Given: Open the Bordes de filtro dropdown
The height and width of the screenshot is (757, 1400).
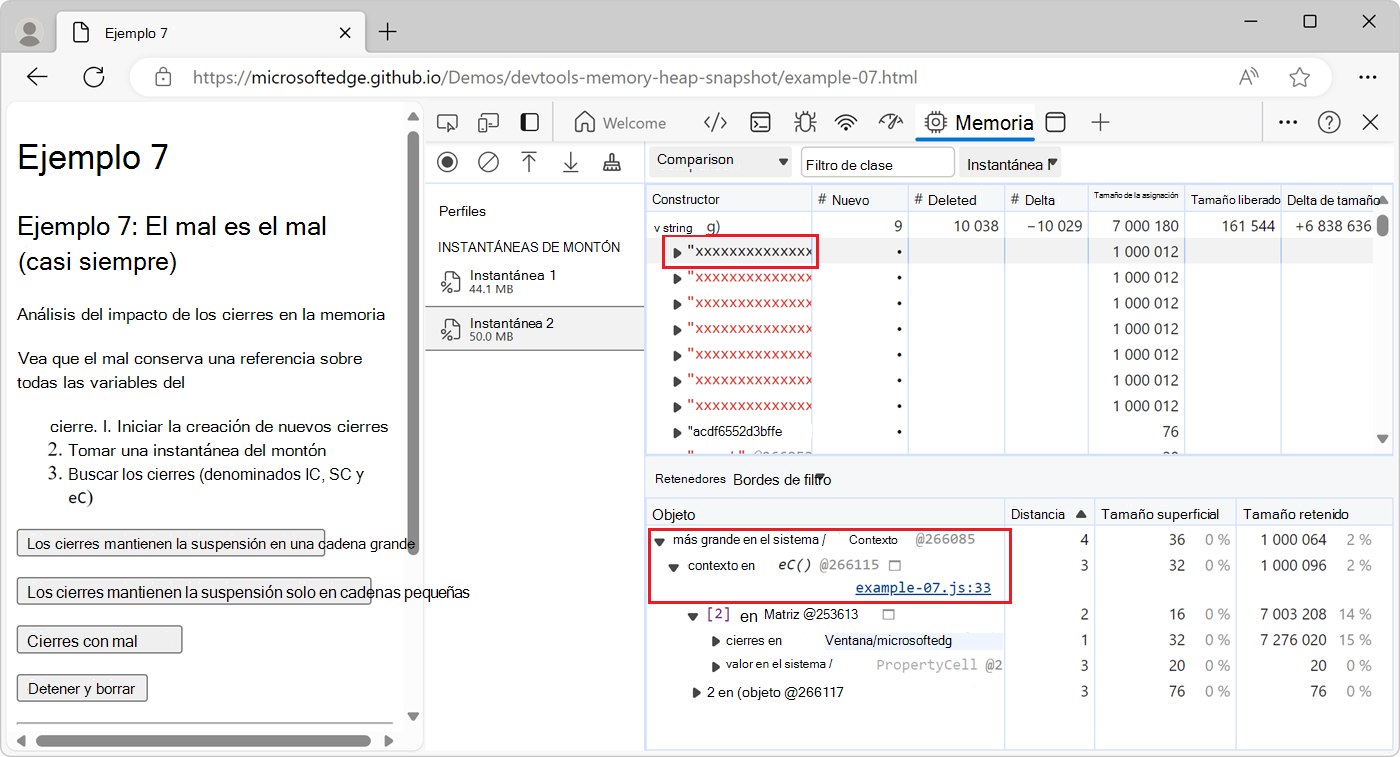Looking at the screenshot, I should coord(782,480).
